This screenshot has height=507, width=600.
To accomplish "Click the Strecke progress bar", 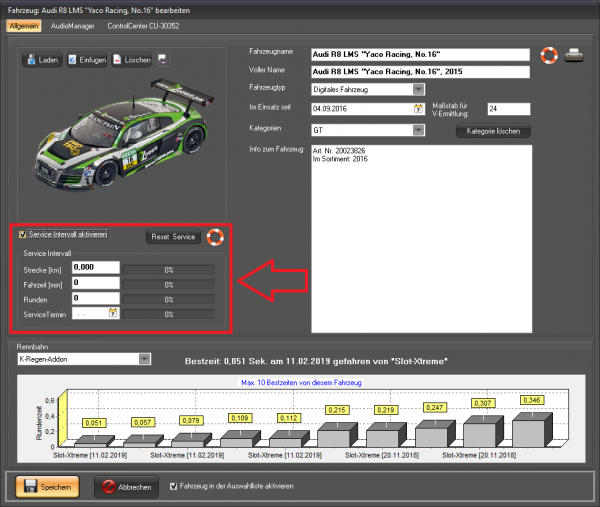I will 169,270.
